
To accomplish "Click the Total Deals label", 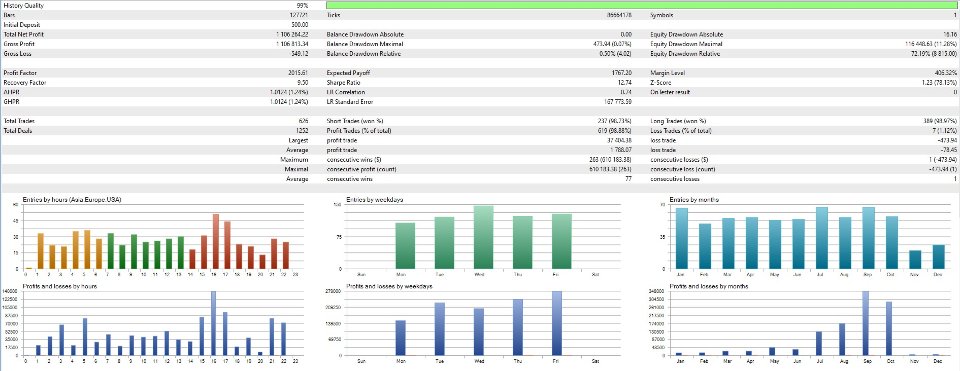I will click(17, 130).
